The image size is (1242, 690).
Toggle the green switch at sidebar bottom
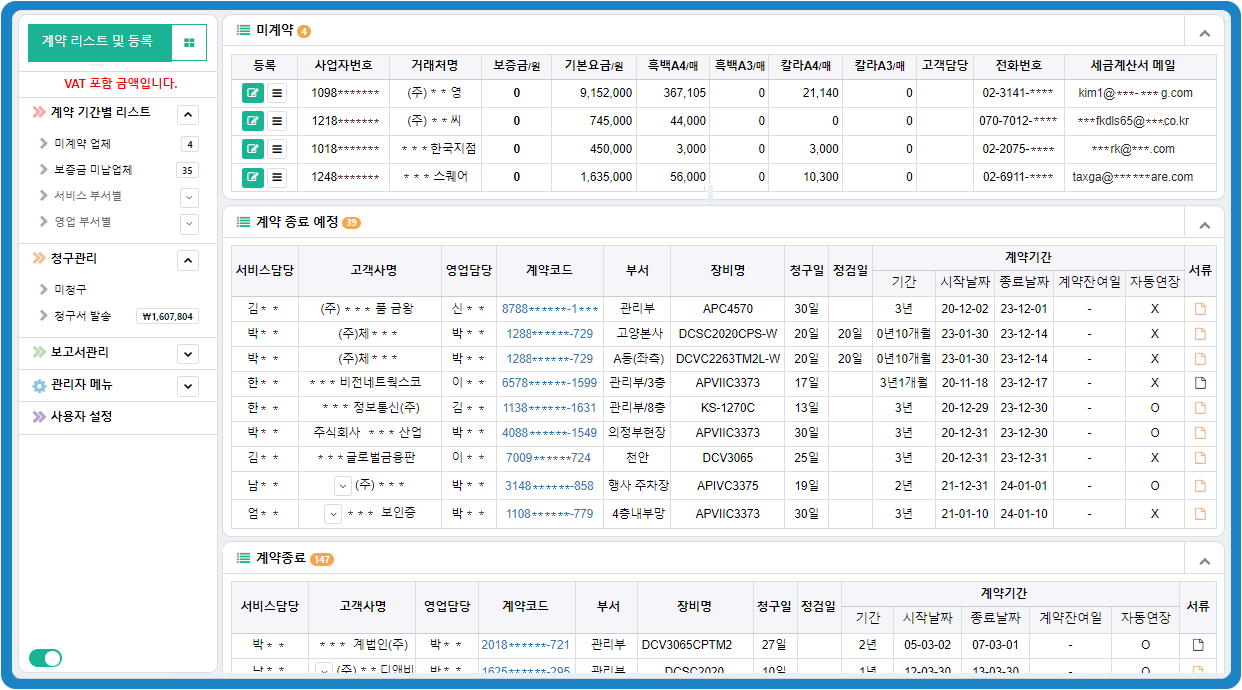(45, 657)
